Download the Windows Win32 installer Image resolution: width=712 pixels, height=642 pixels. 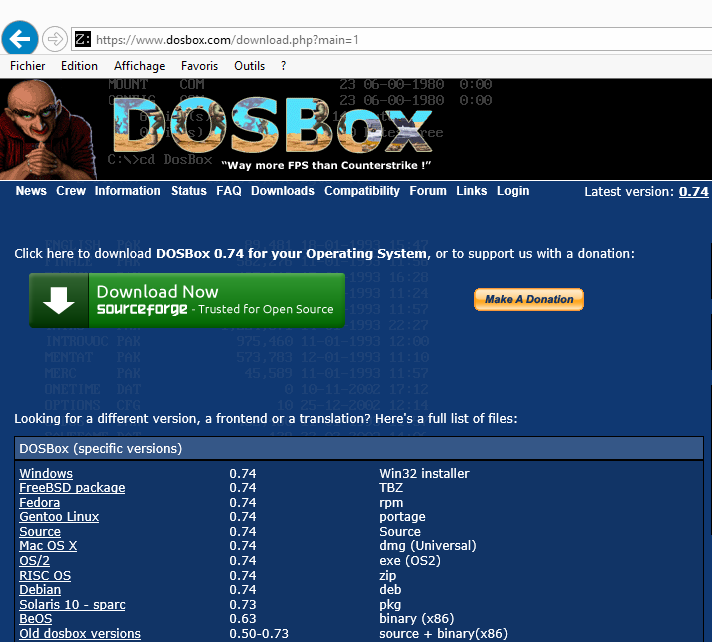[46, 474]
